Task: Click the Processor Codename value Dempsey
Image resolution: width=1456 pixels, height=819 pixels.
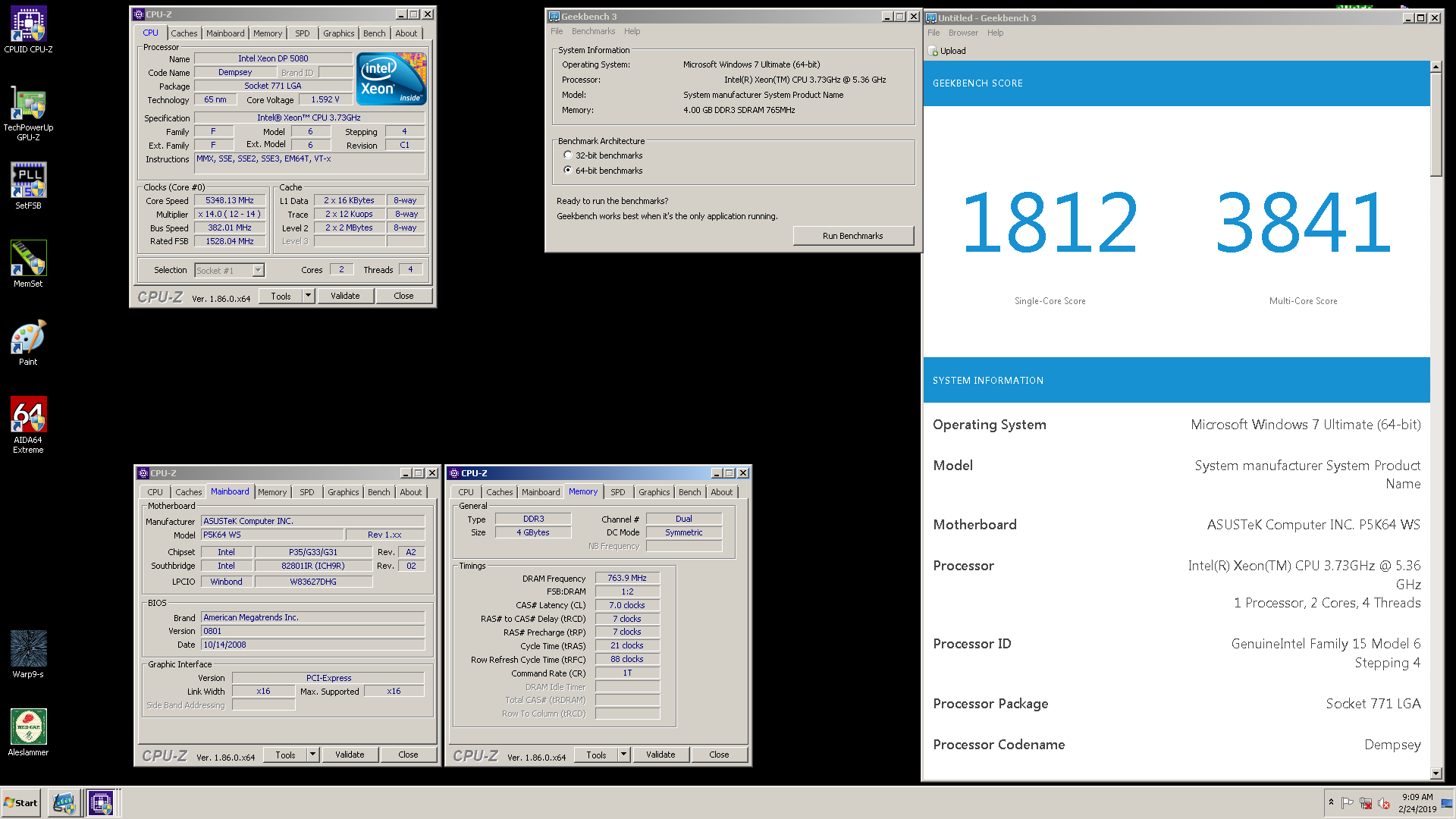Action: point(1392,745)
